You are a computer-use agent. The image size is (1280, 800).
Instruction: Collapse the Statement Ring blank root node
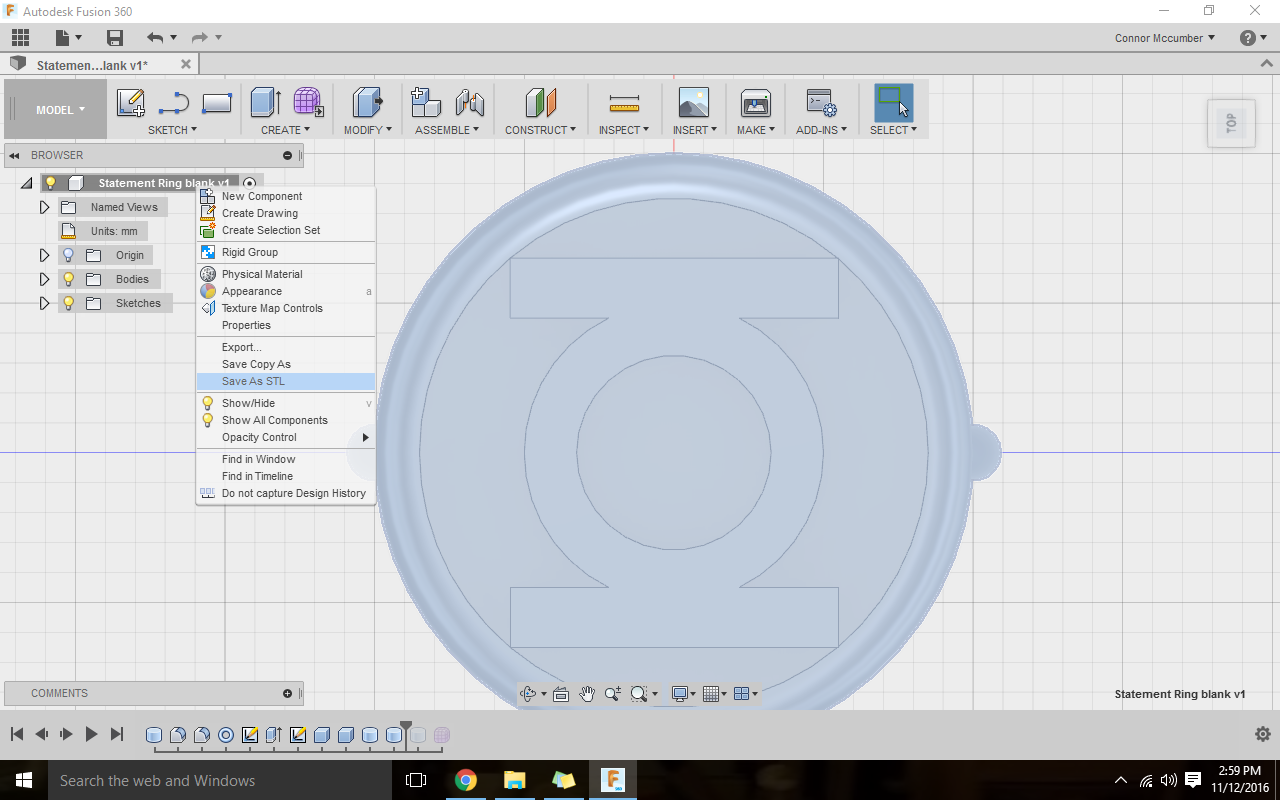pos(26,183)
